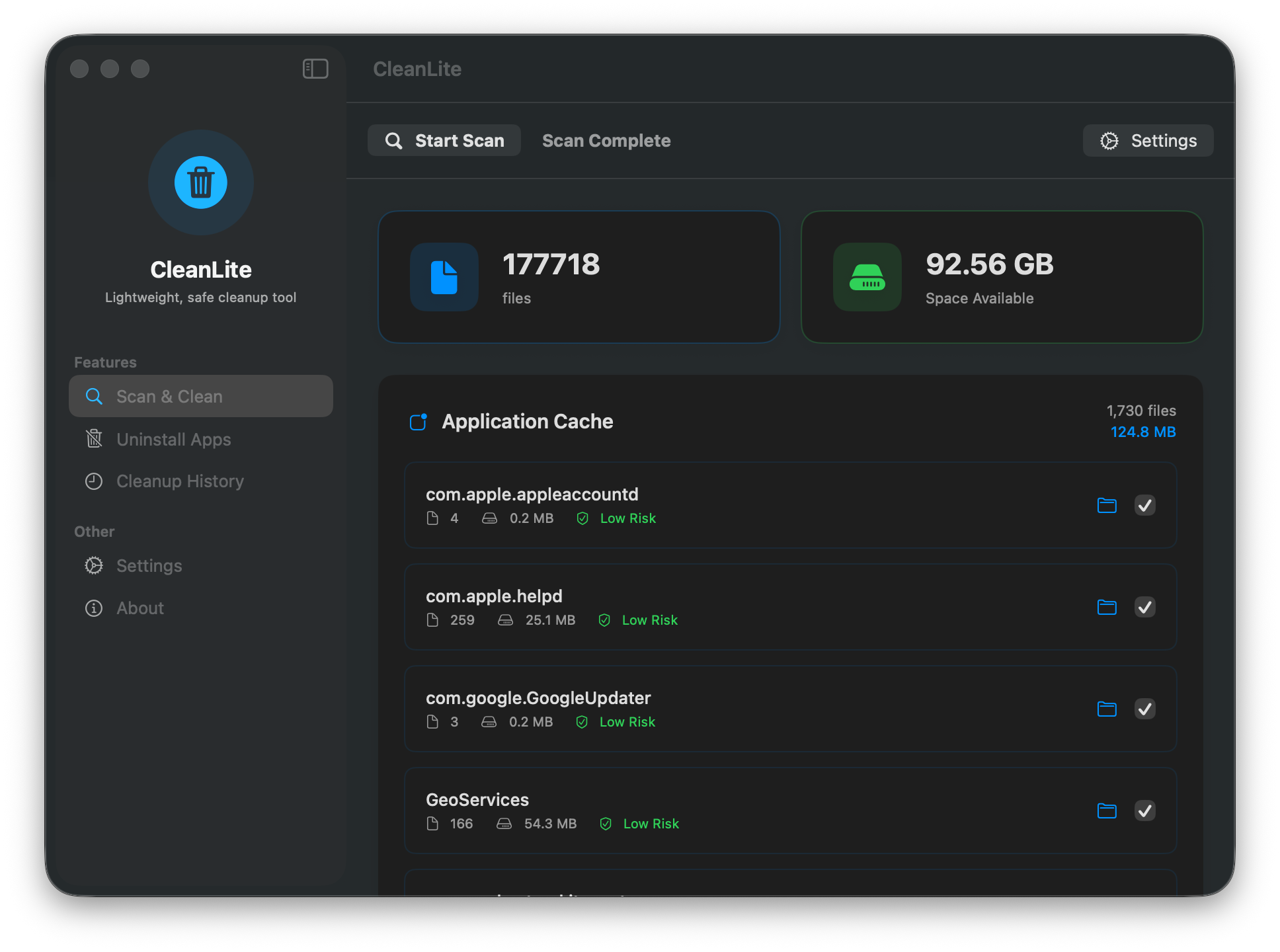Uncheck GeoServices cache selection
The height and width of the screenshot is (952, 1280).
(1145, 811)
